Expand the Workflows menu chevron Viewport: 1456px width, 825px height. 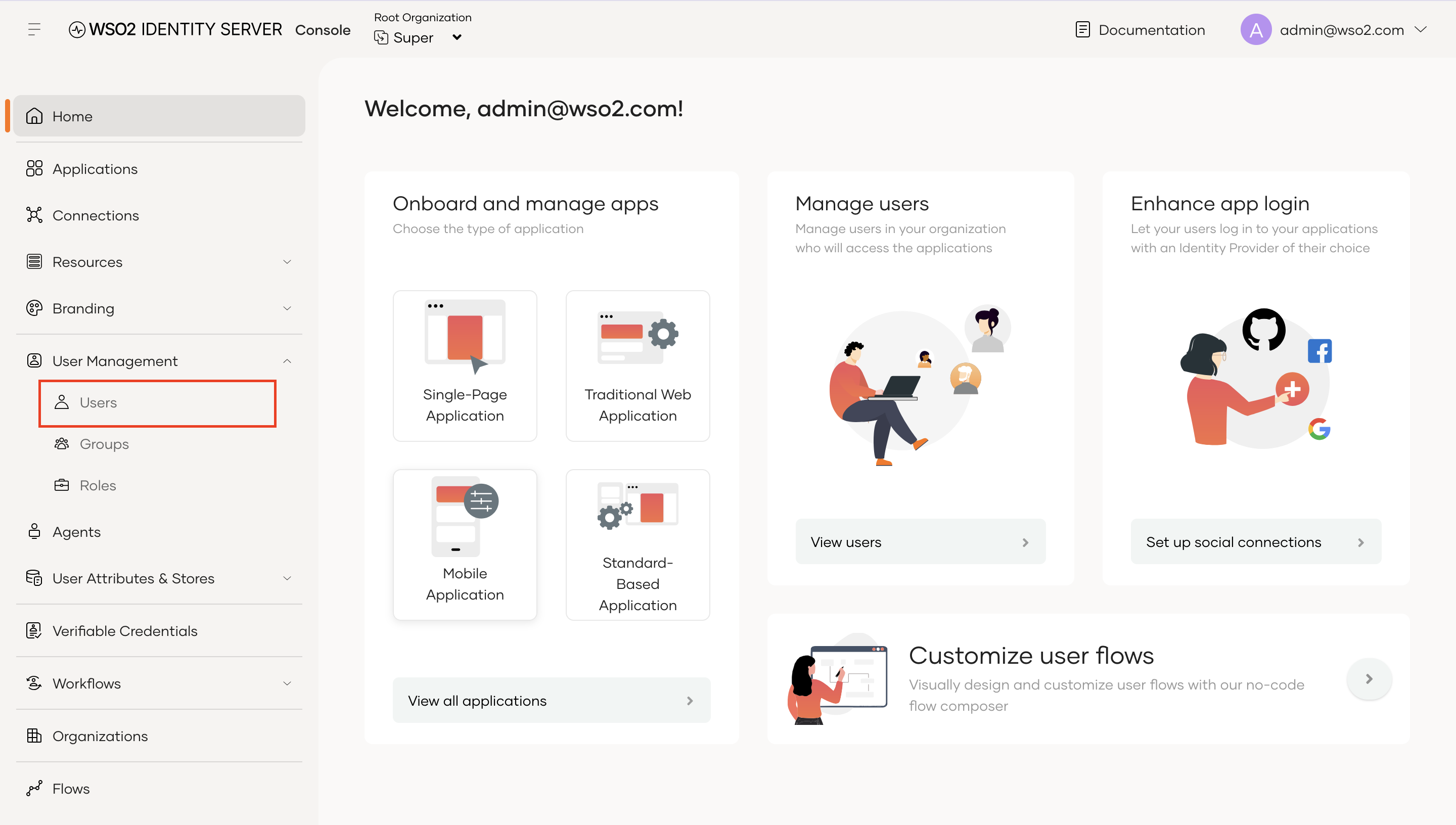click(287, 683)
